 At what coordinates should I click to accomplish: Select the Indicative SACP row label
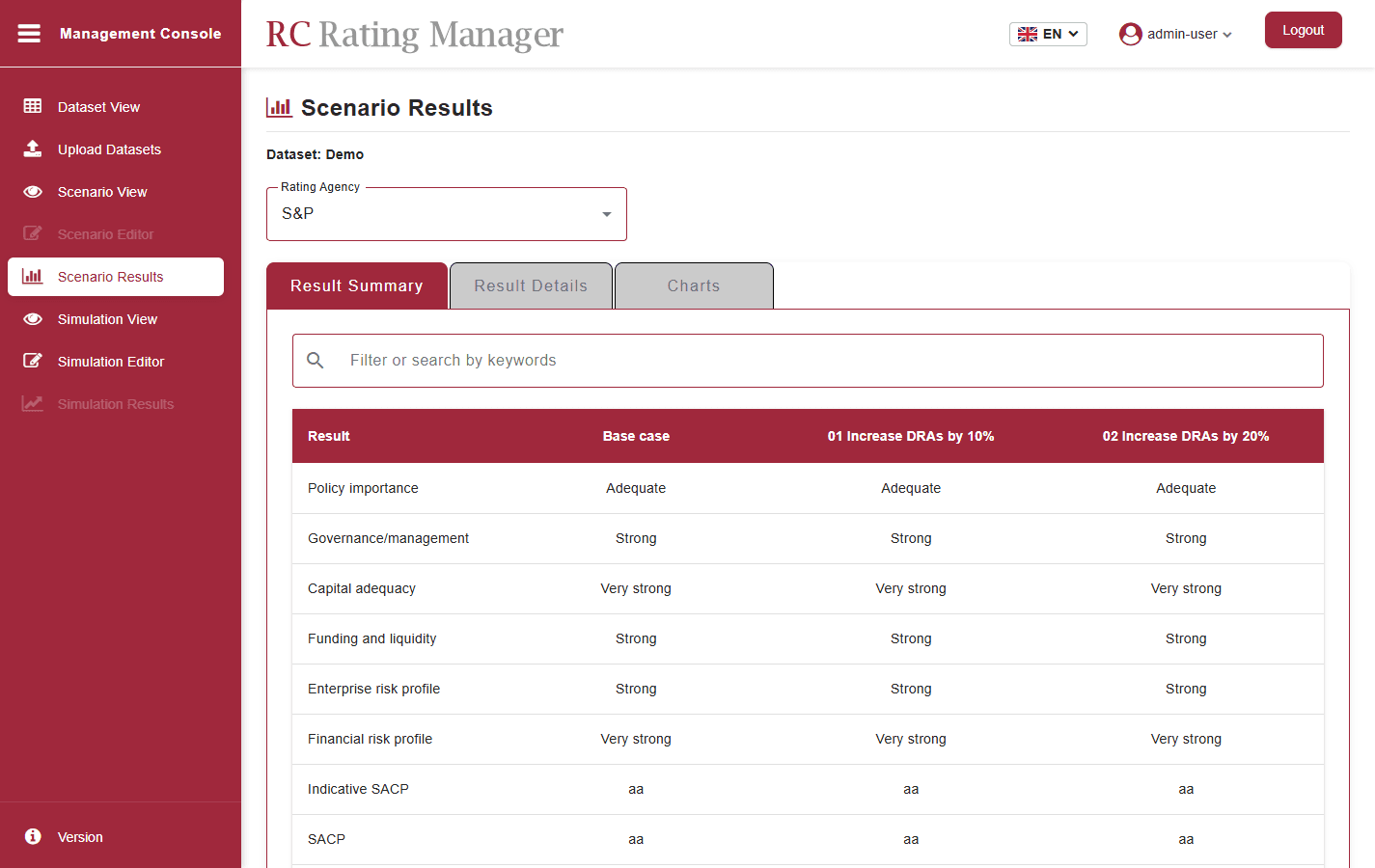click(358, 789)
